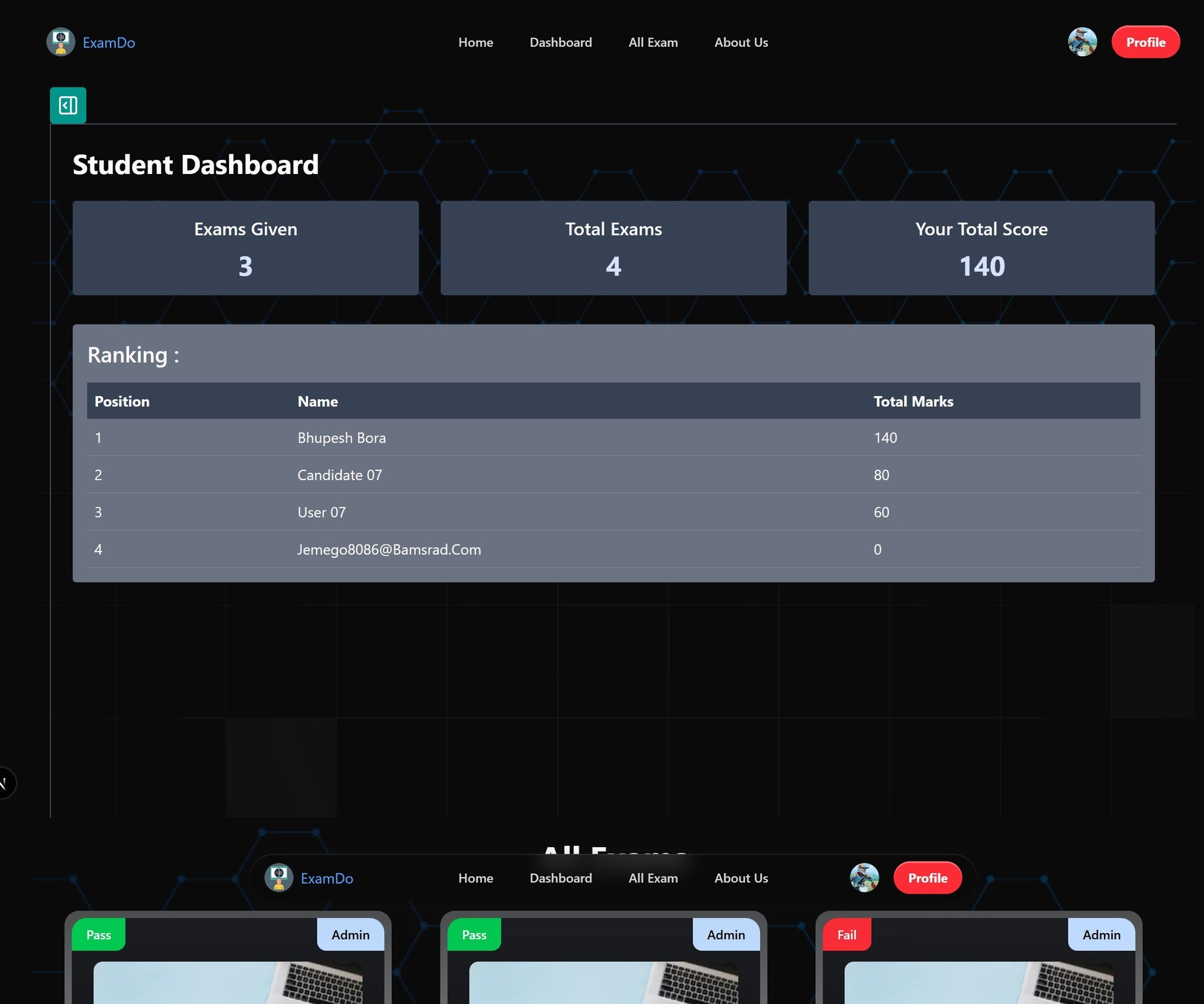
Task: Click the second exam card's laptop thumbnail
Action: [x=603, y=982]
